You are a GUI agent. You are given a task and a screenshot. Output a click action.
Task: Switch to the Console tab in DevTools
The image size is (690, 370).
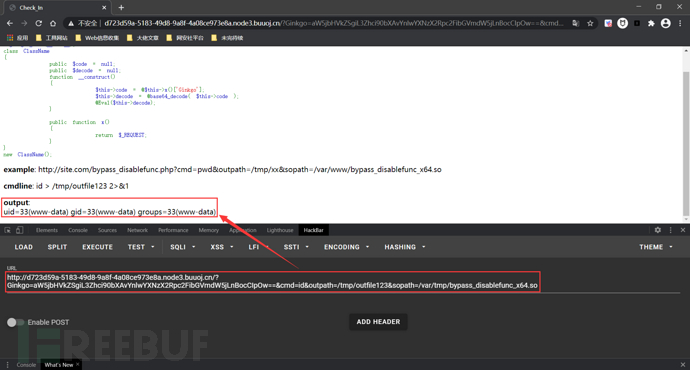[78, 230]
